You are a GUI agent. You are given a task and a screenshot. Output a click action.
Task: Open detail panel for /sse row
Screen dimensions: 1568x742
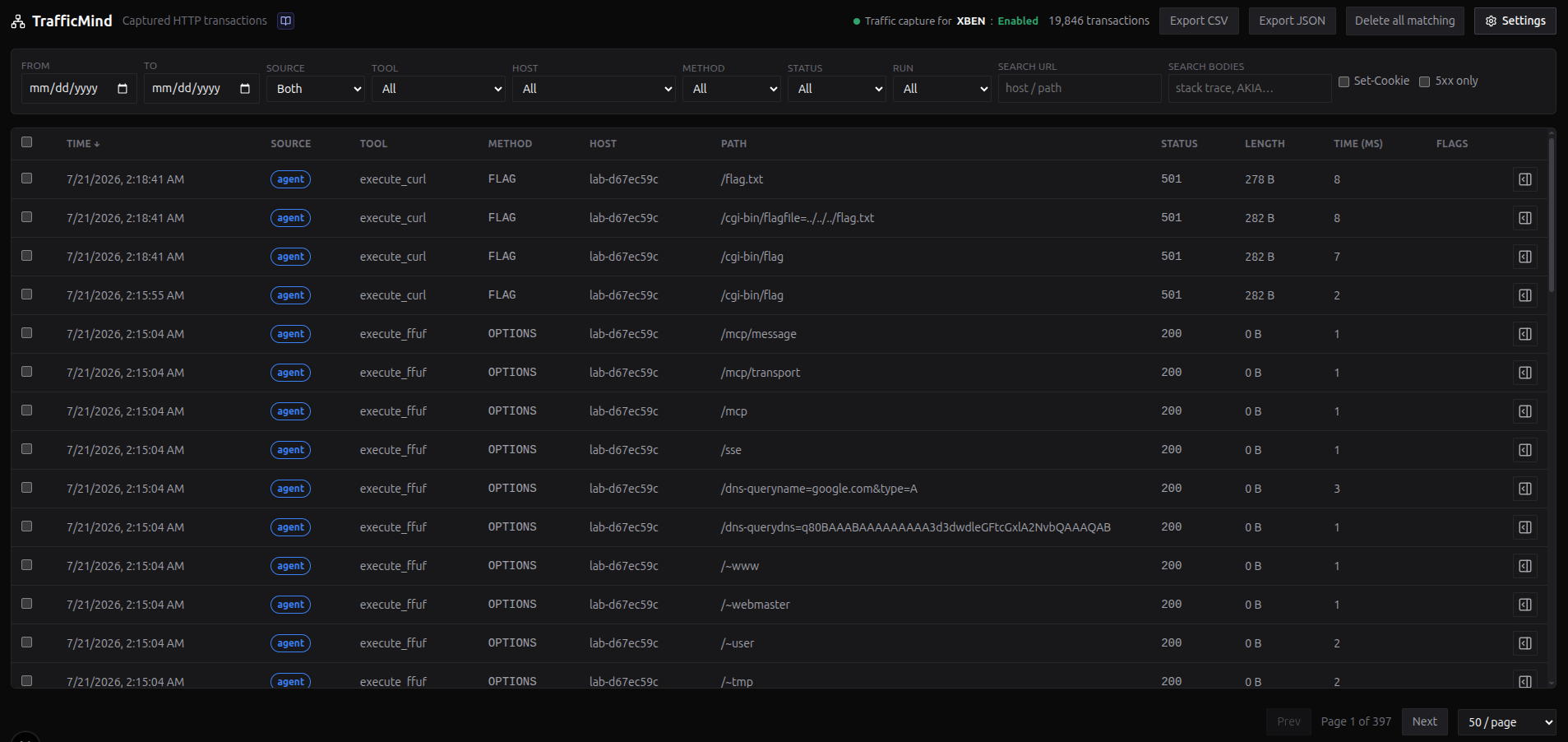pyautogui.click(x=1524, y=450)
